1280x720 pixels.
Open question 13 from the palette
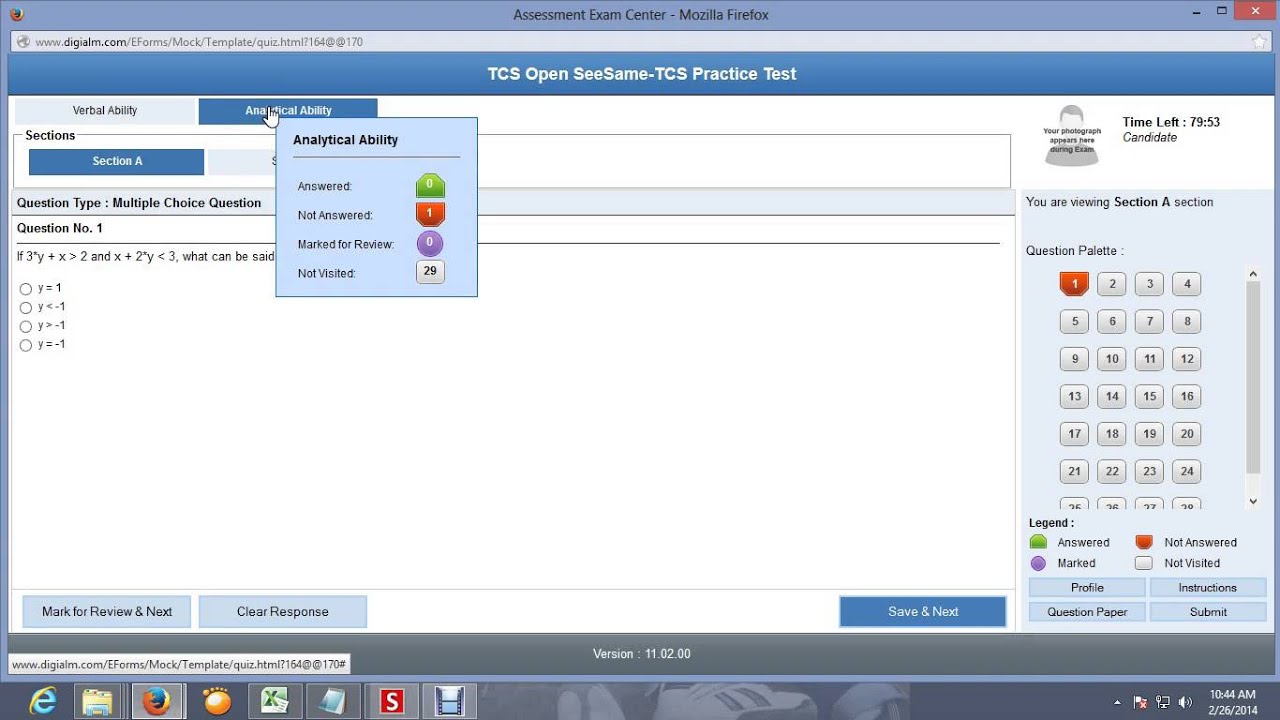[1074, 397]
